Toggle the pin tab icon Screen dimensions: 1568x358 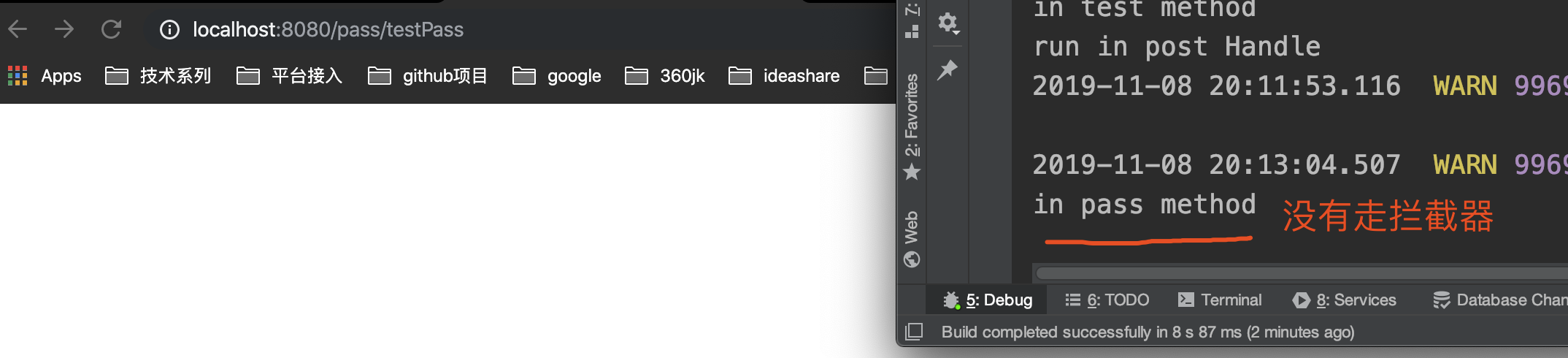(948, 69)
